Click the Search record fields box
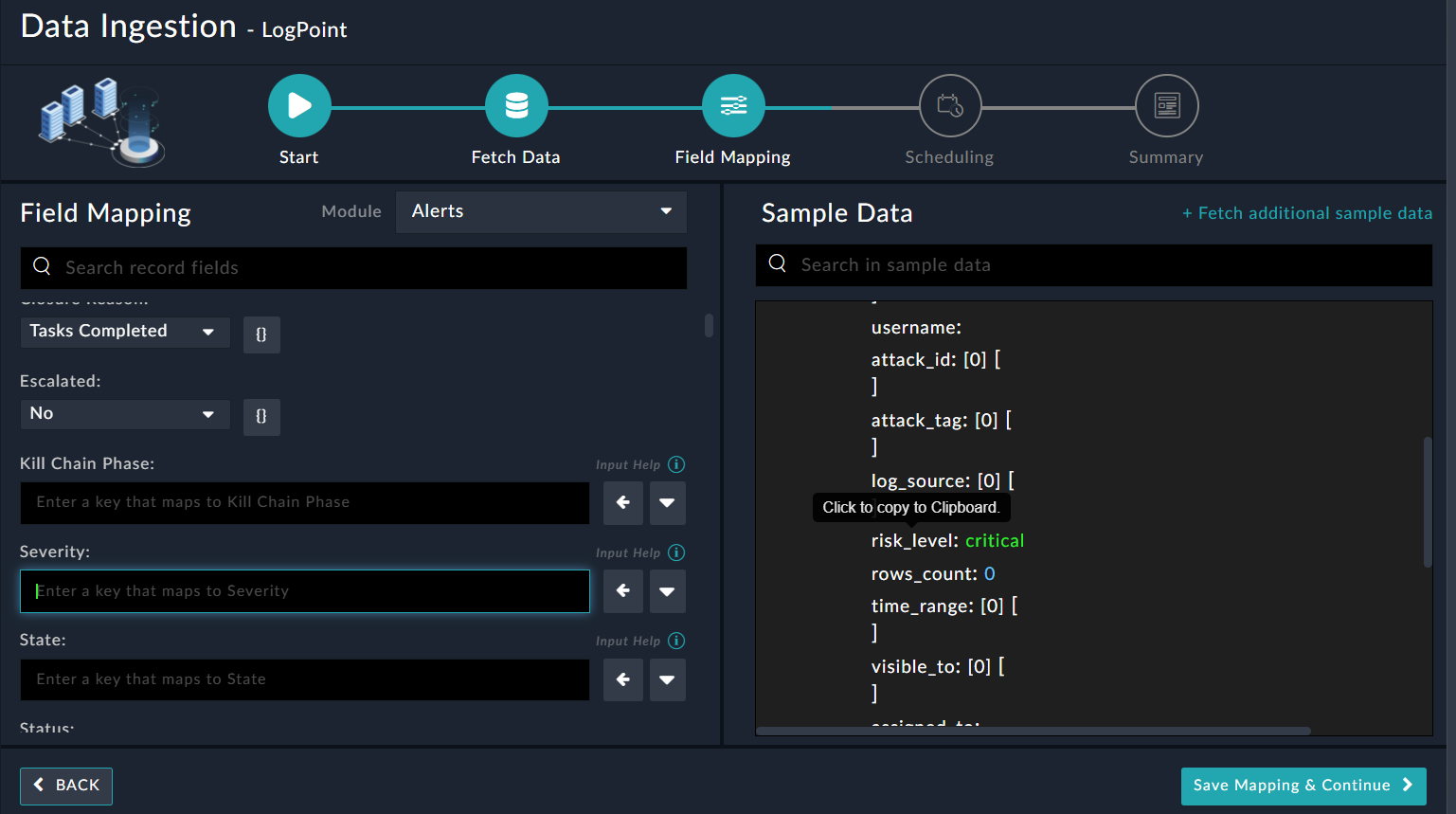The height and width of the screenshot is (814, 1456). click(x=353, y=268)
